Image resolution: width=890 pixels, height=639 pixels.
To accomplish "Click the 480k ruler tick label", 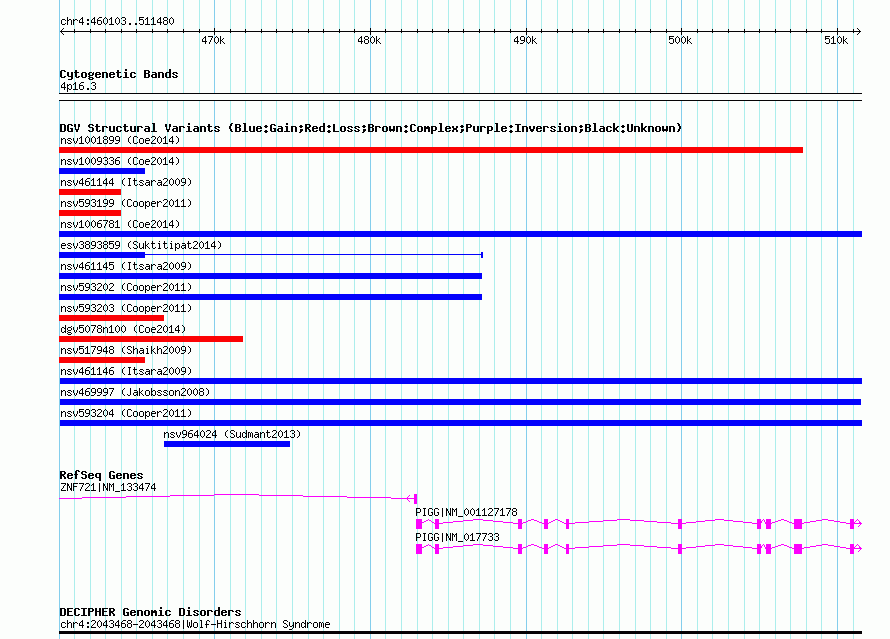I will tap(369, 40).
